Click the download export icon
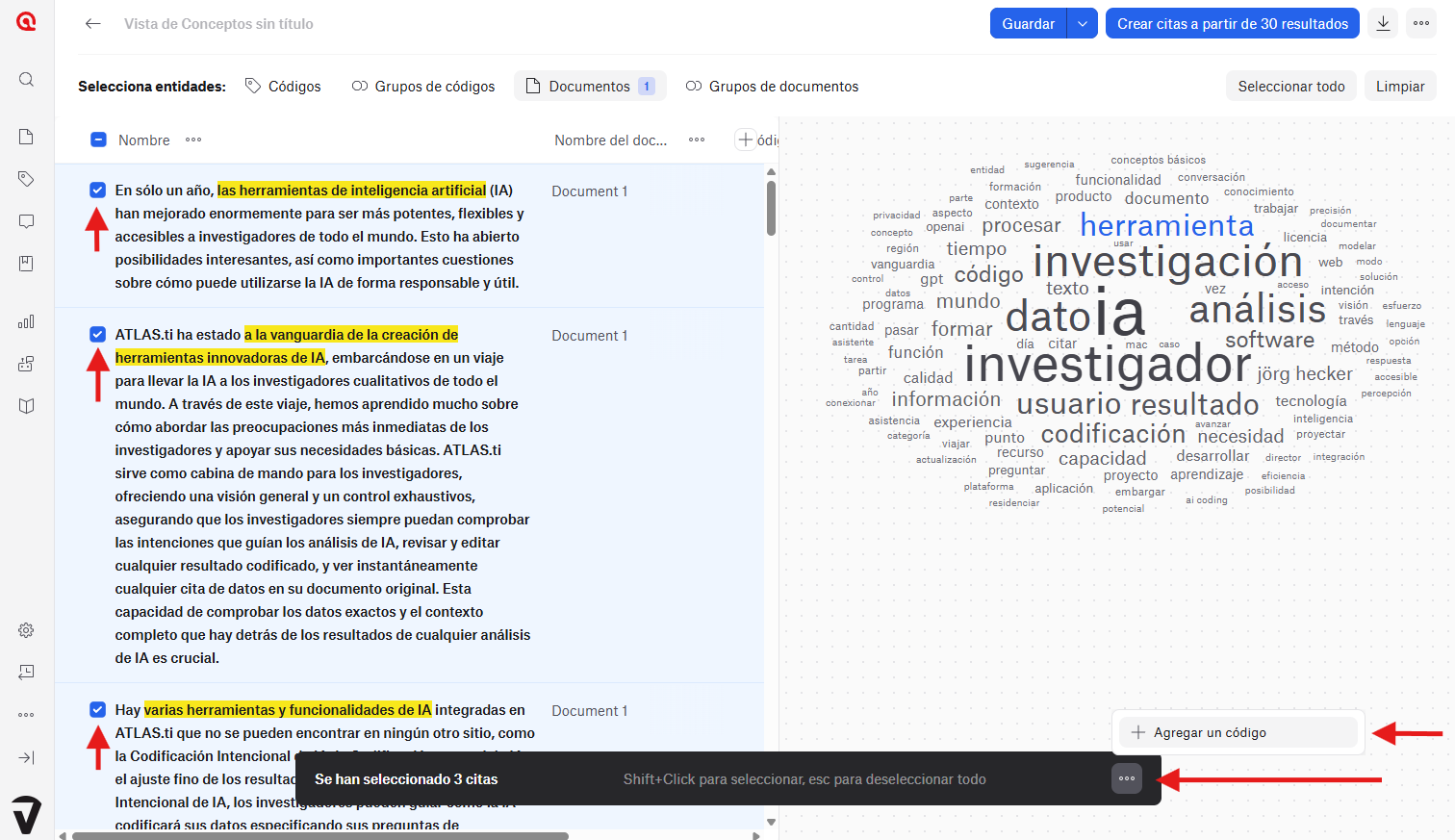Image resolution: width=1455 pixels, height=840 pixels. [x=1383, y=23]
